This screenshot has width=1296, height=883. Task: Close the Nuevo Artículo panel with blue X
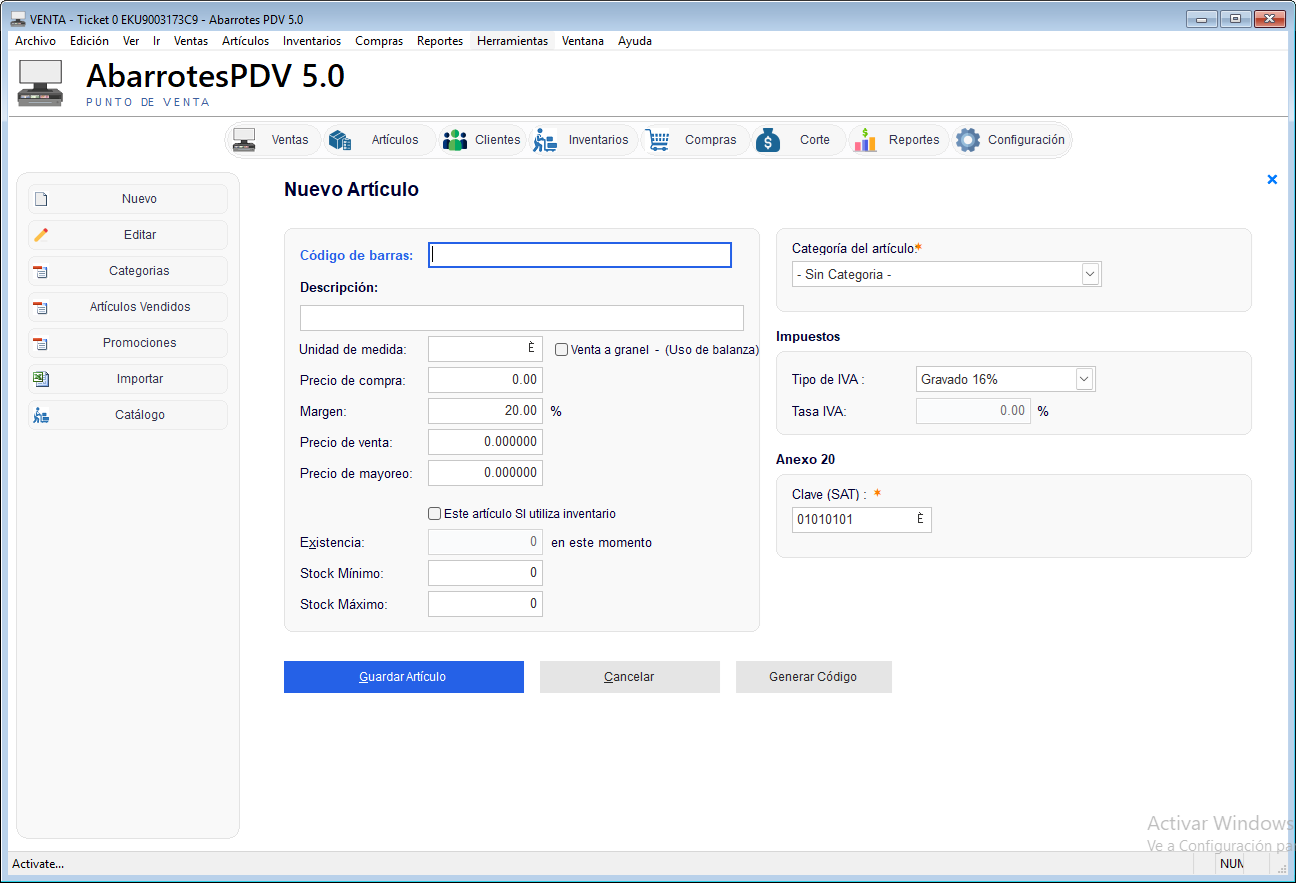[1272, 179]
